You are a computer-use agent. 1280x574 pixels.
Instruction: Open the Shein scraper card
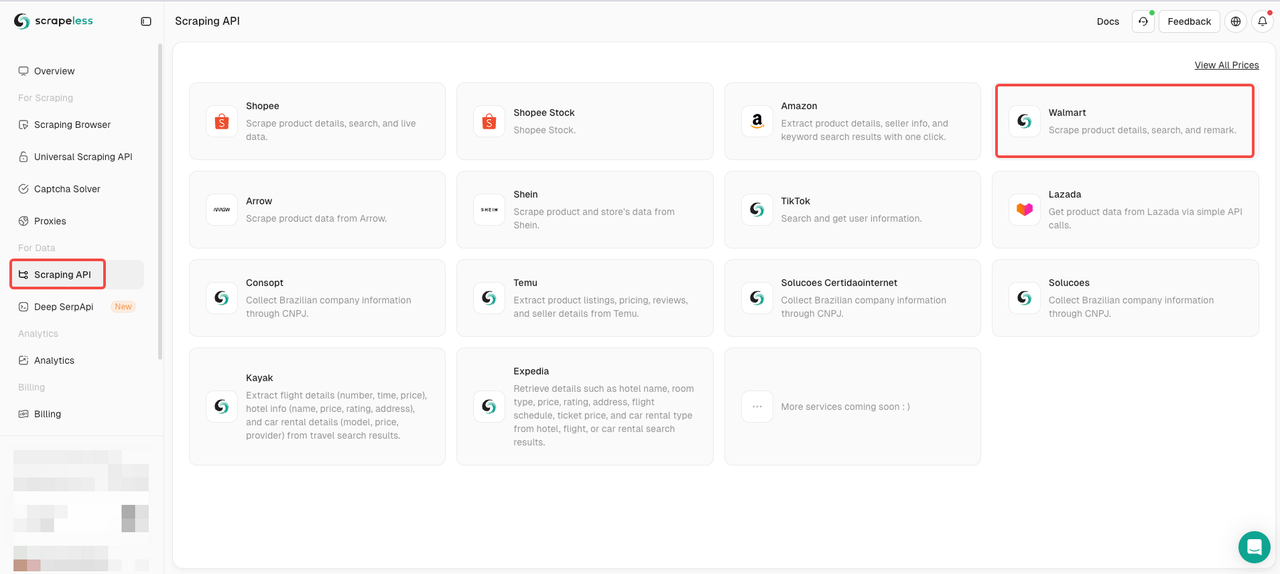(585, 210)
